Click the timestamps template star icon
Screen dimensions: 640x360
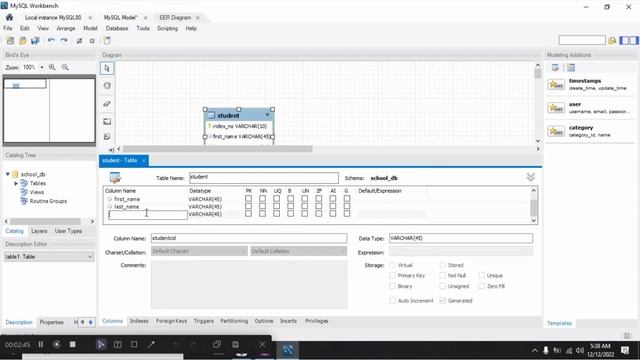click(556, 84)
